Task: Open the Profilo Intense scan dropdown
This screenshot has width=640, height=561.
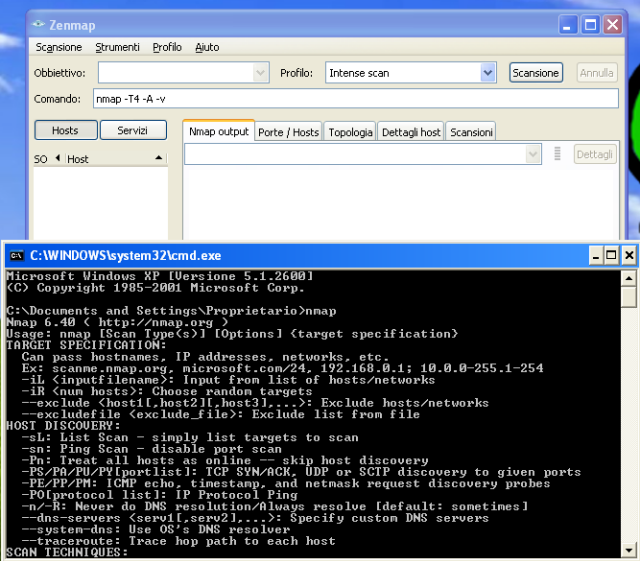Action: [x=488, y=73]
